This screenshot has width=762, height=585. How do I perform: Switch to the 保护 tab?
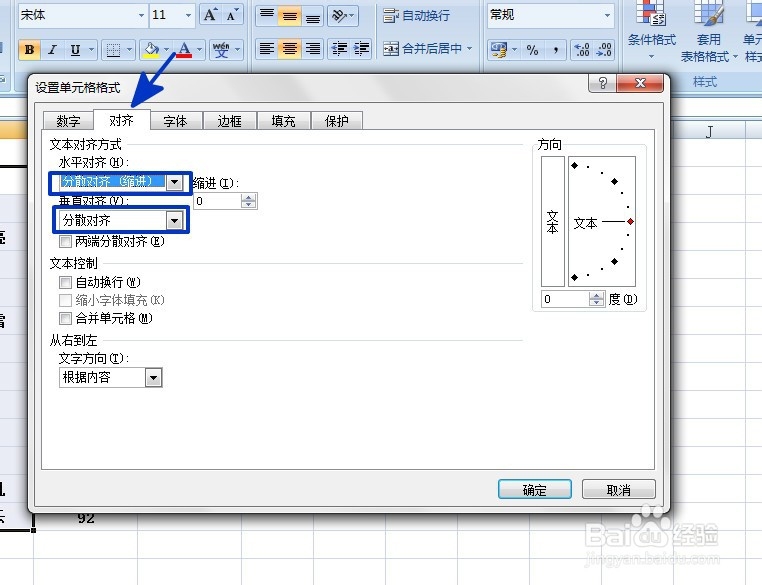[337, 120]
